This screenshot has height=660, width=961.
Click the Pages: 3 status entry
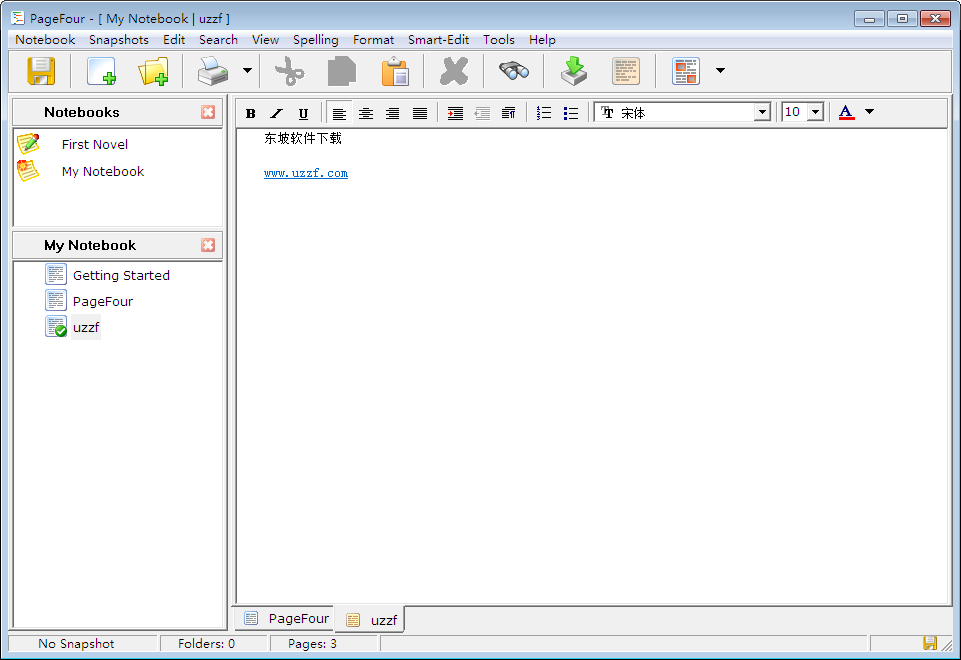pos(313,643)
